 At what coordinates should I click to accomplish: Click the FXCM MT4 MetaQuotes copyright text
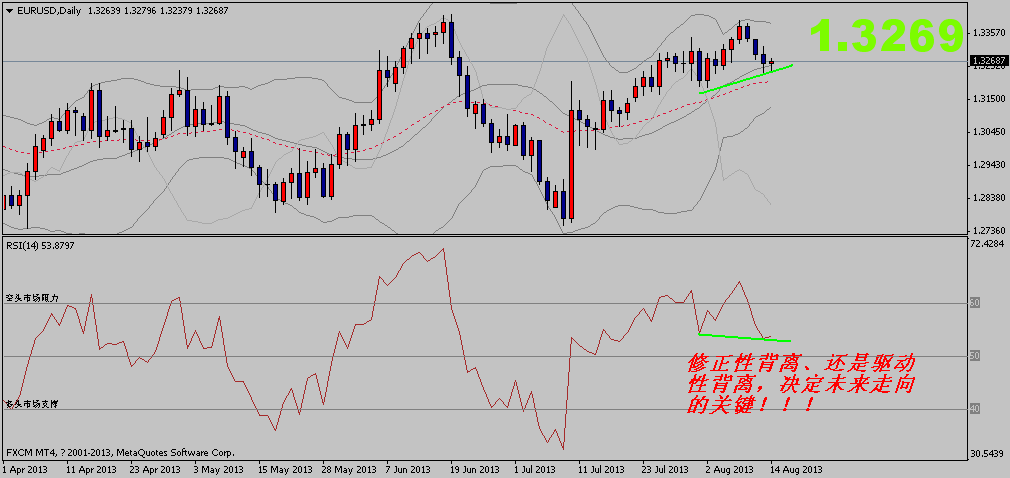point(120,453)
